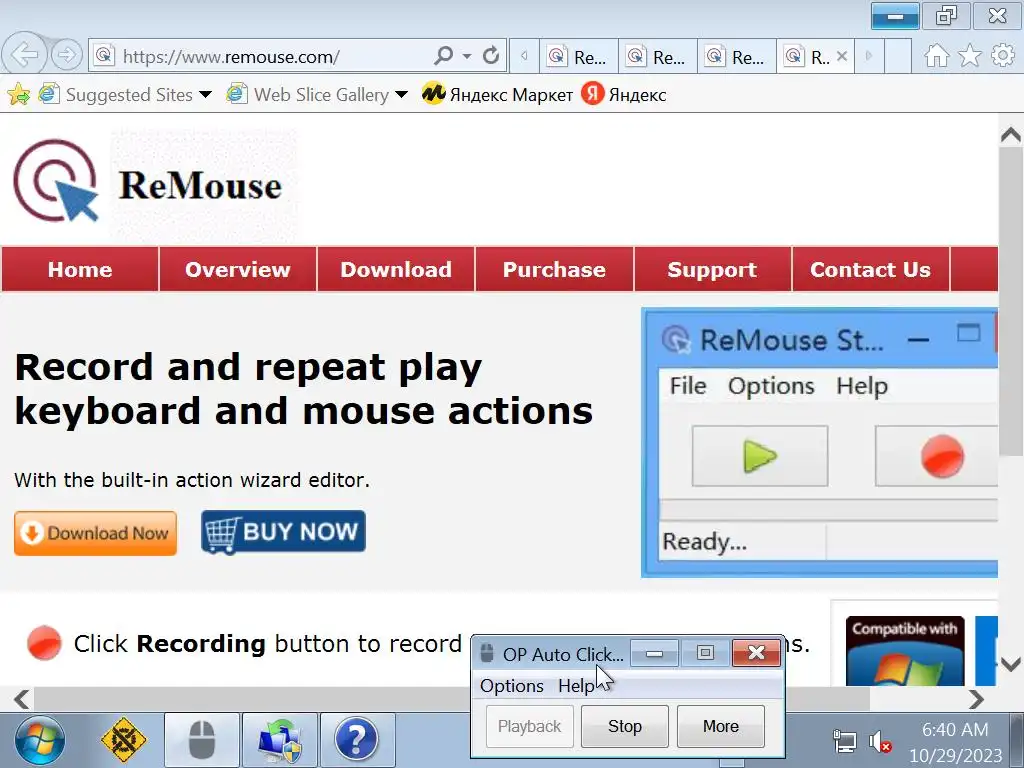Open the Purchase navigation item
The width and height of the screenshot is (1024, 768).
554,269
